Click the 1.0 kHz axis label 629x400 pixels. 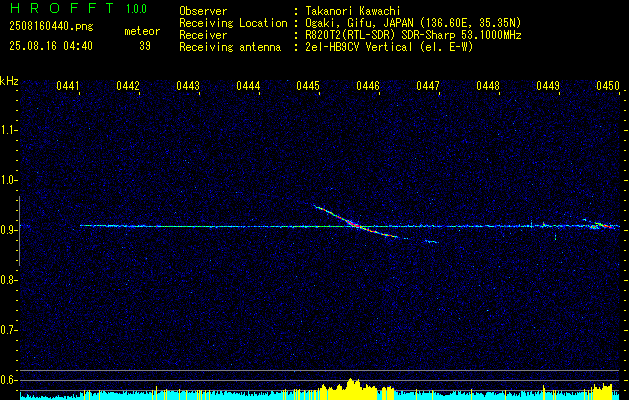pyautogui.click(x=8, y=180)
